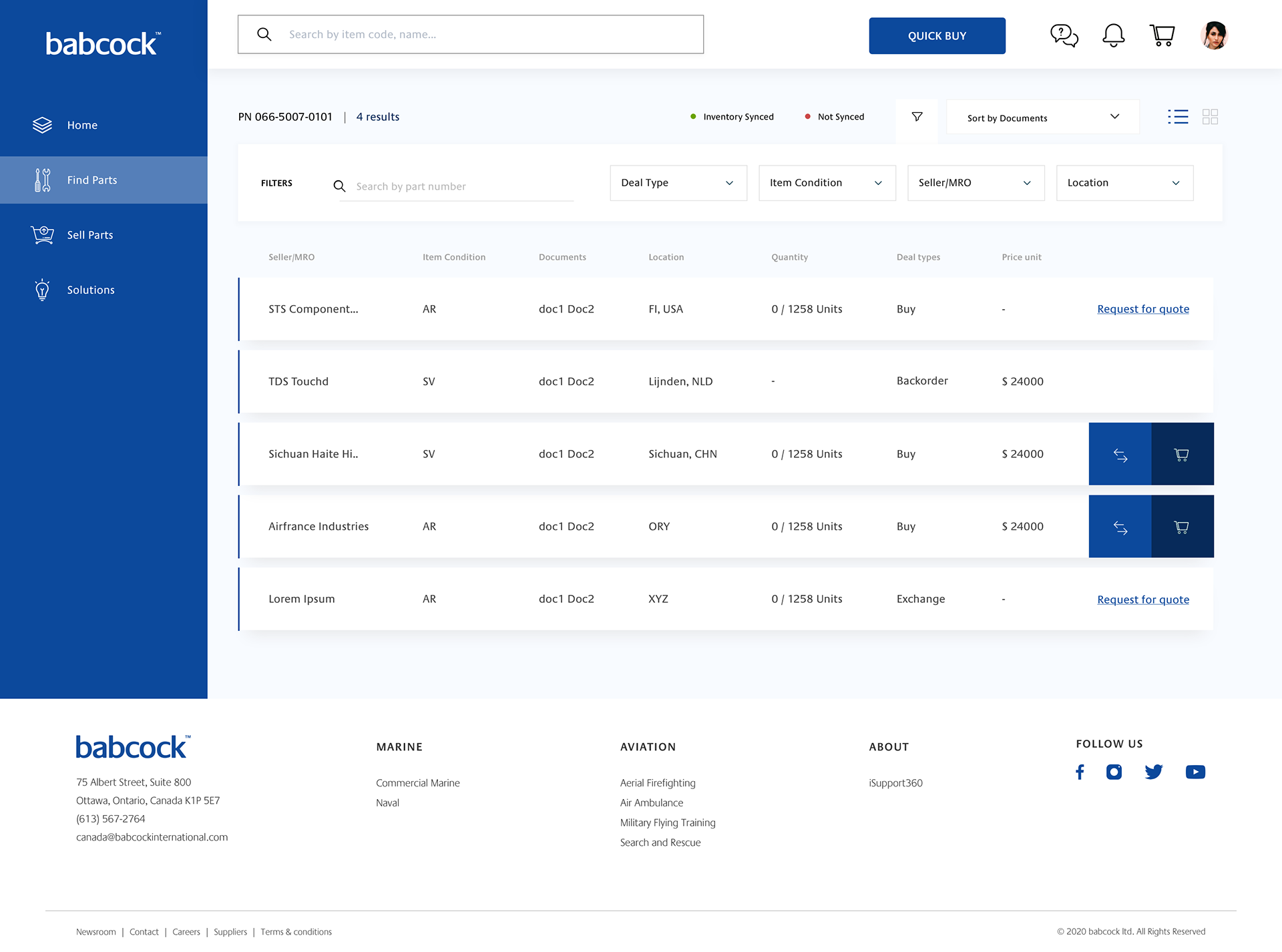Screen dimensions: 1282x952
Task: Go to Sell Parts in sidebar
Action: (90, 235)
